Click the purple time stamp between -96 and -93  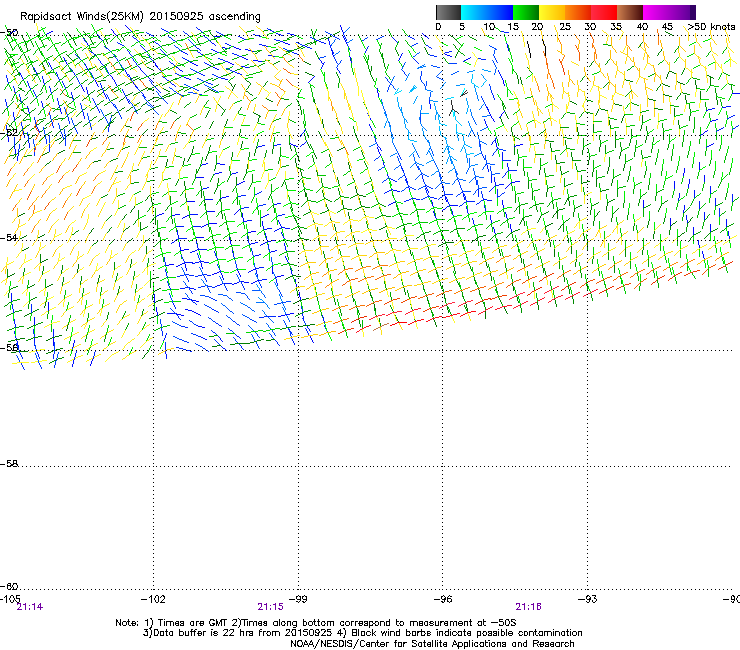(529, 607)
